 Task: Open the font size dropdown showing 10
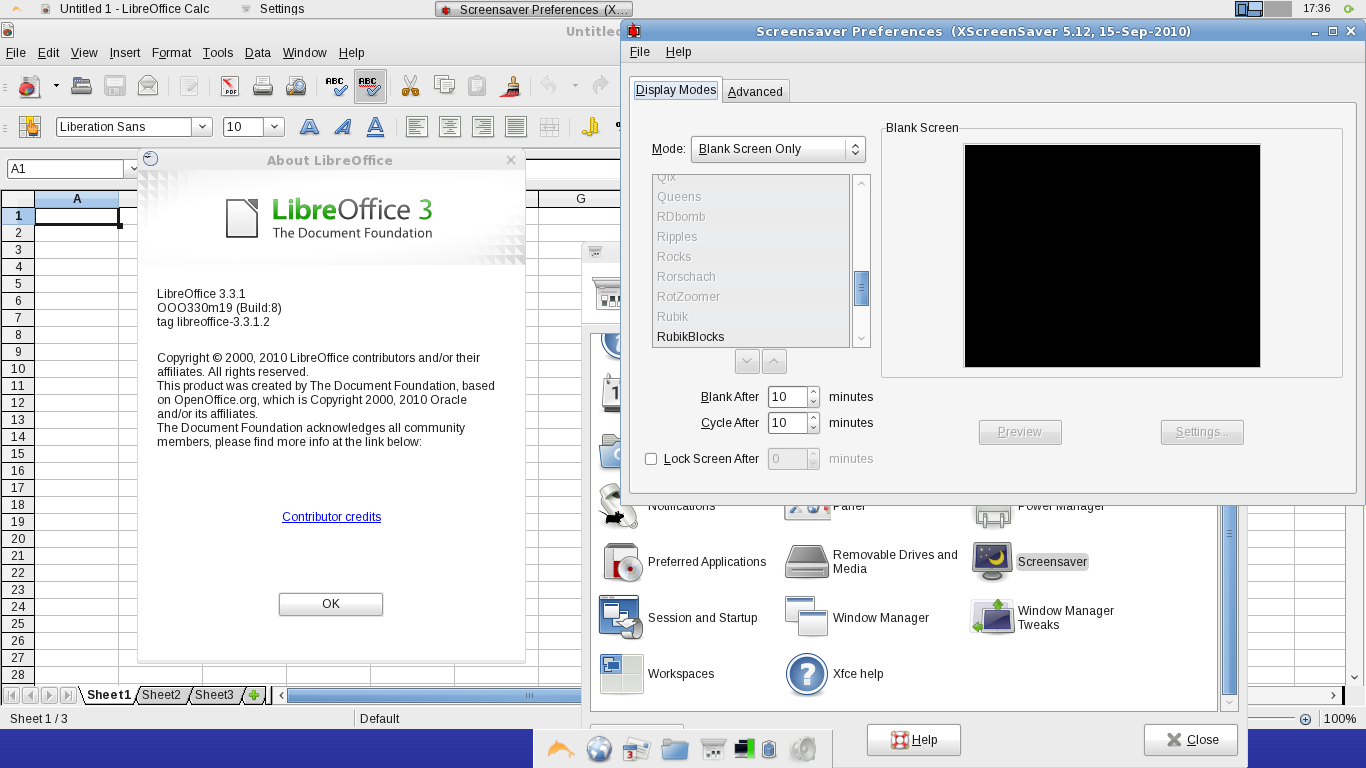275,127
